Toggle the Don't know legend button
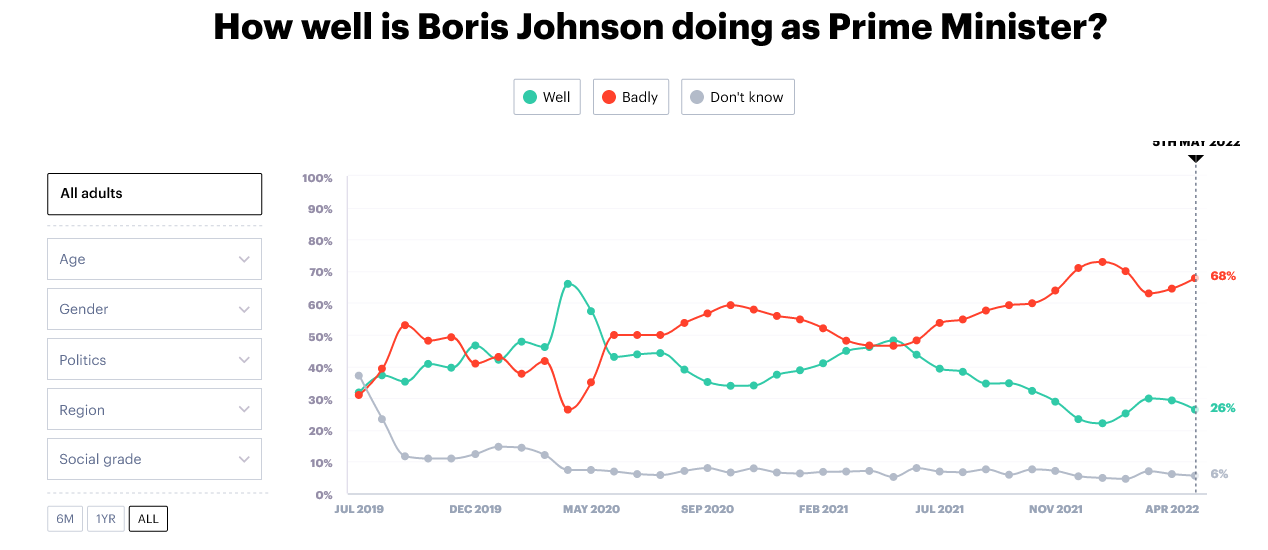 coord(738,97)
